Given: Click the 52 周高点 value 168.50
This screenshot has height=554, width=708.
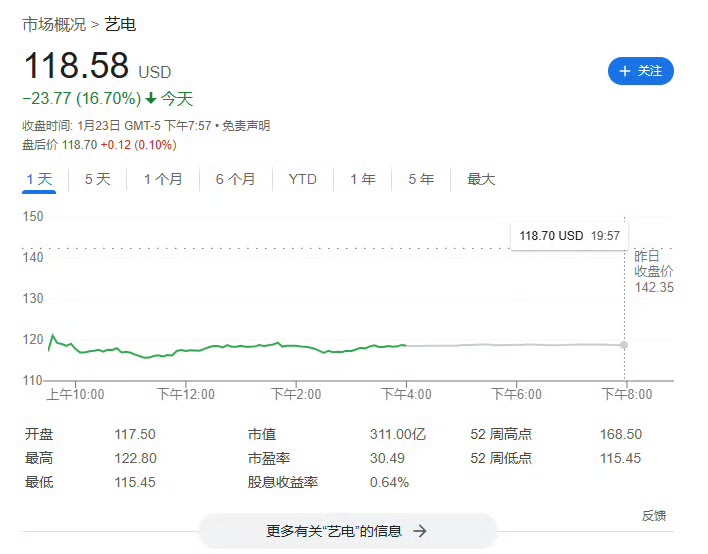Looking at the screenshot, I should (621, 434).
